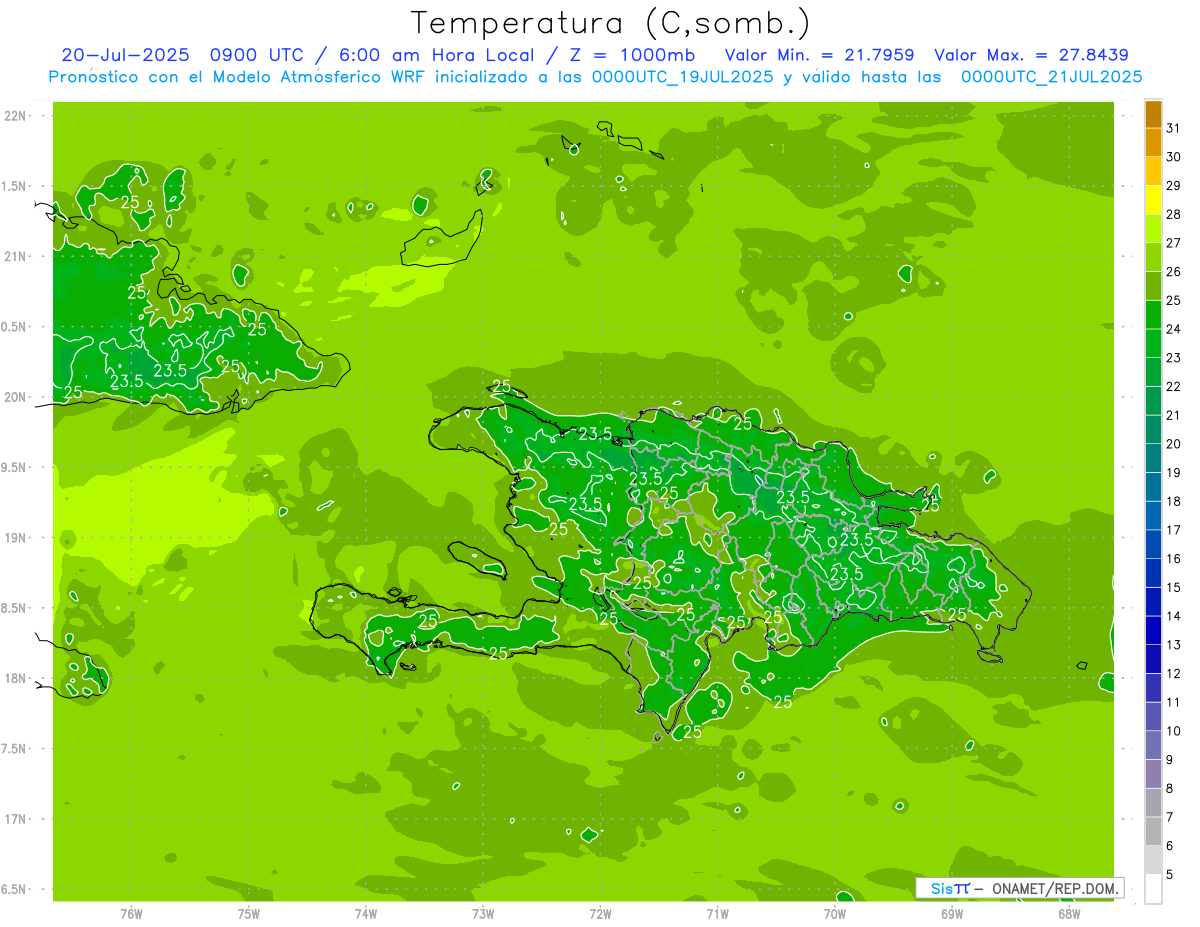
Task: Click the "72W" longitude axis label
Action: tap(600, 914)
